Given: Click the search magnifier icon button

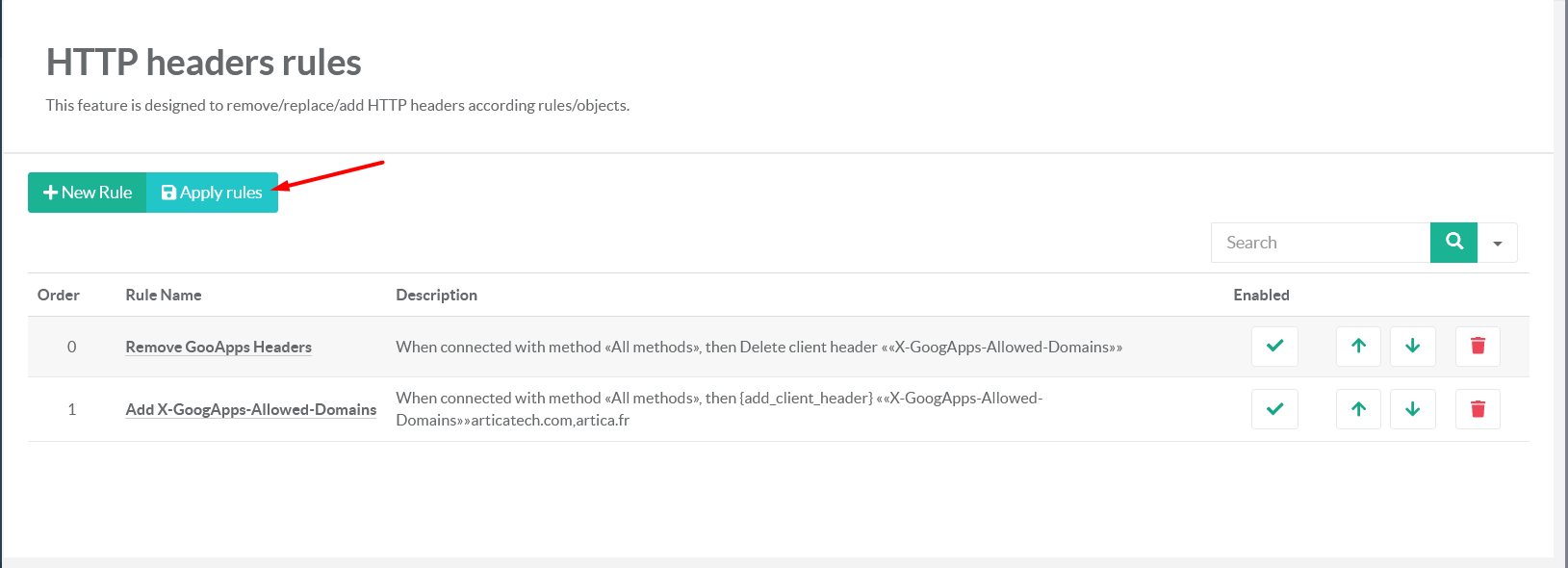Looking at the screenshot, I should [1453, 243].
